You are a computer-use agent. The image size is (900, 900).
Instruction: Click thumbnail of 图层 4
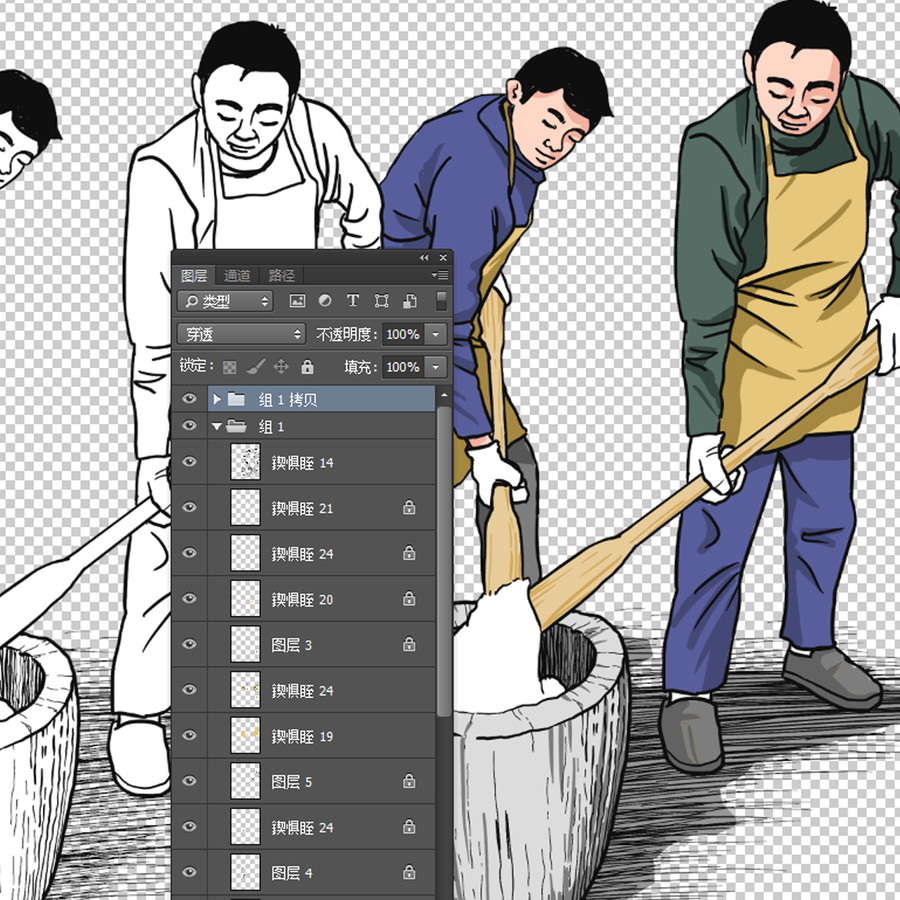[x=245, y=872]
